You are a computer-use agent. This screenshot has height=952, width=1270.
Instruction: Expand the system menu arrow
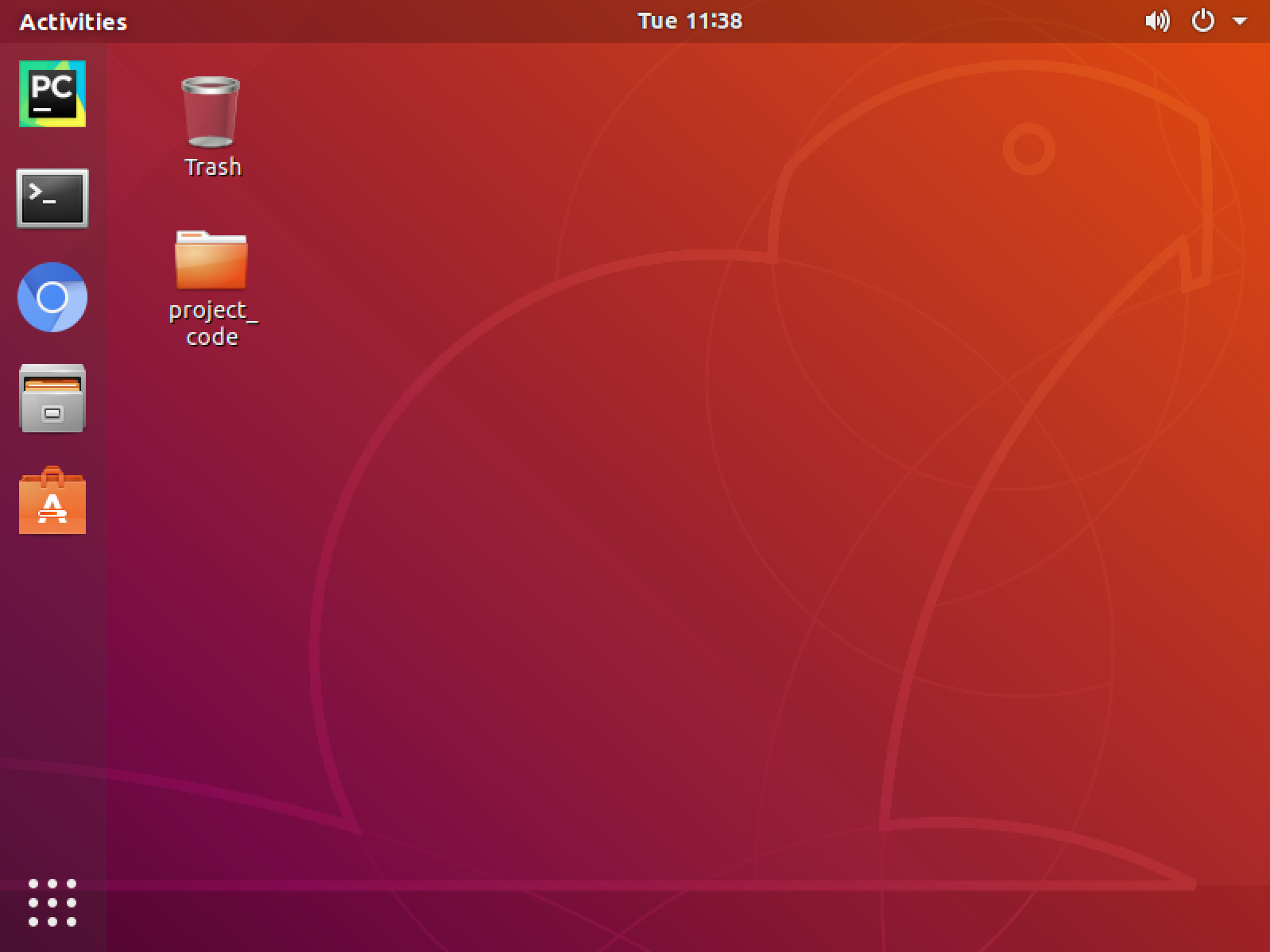coord(1240,21)
